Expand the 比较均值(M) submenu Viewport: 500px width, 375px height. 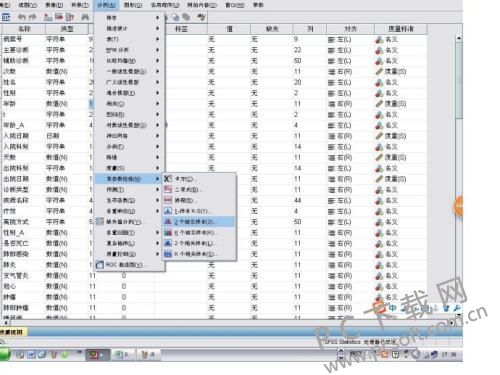click(x=129, y=61)
